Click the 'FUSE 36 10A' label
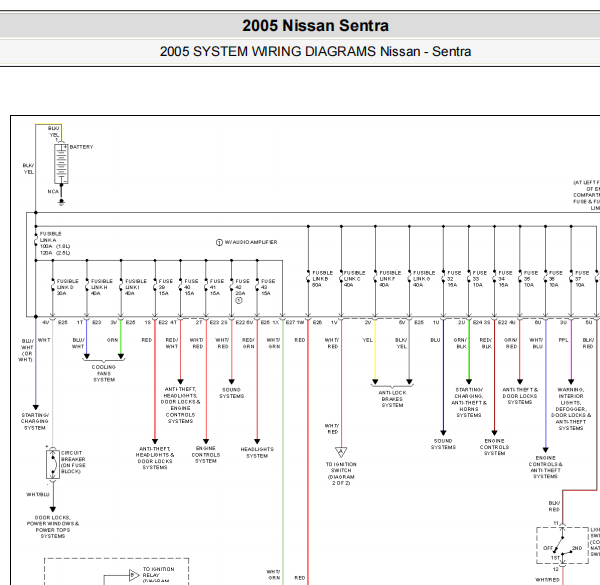Screen dimensions: 600x585 pos(556,279)
